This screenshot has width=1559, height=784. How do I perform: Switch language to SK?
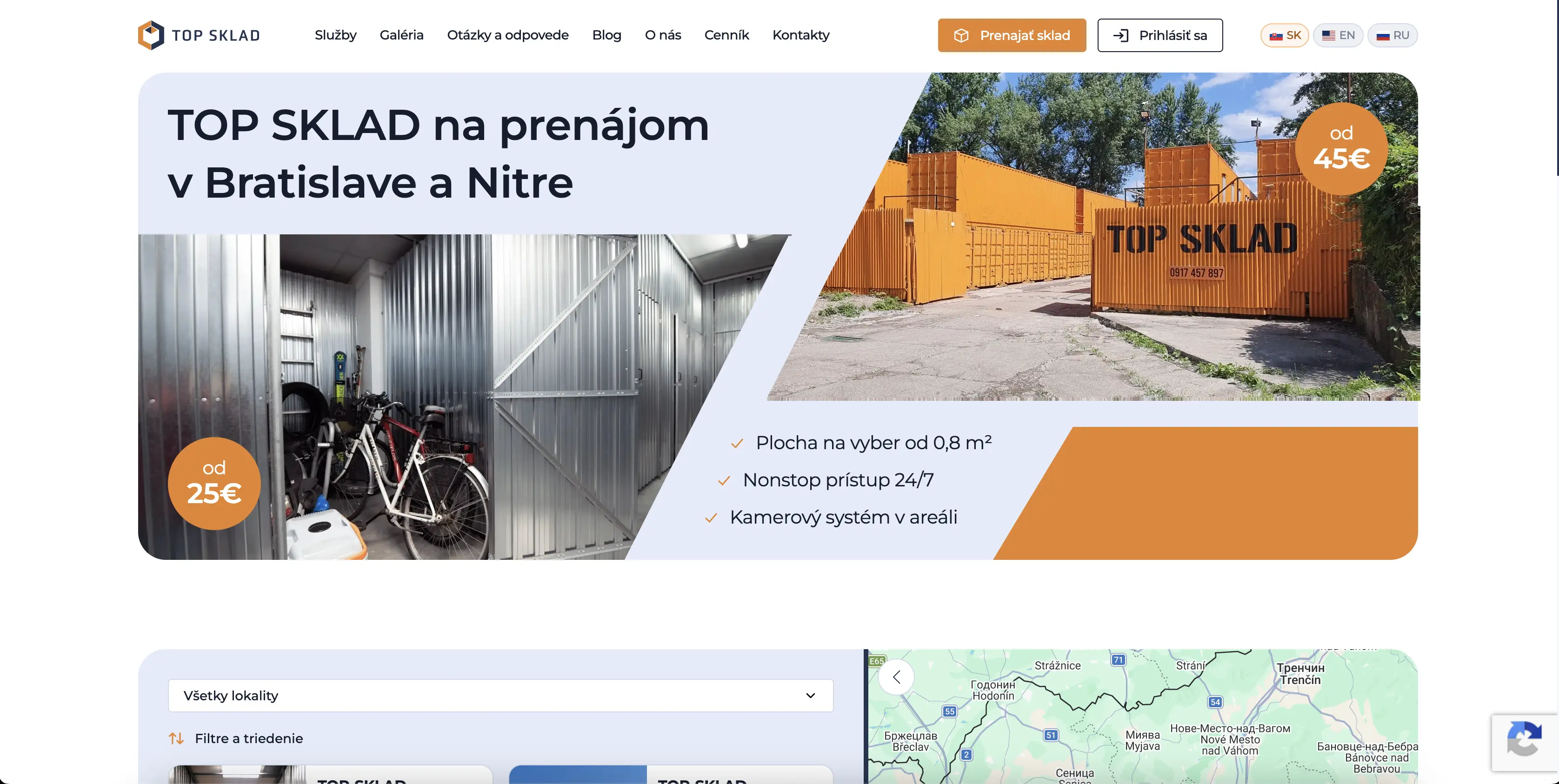[1285, 36]
